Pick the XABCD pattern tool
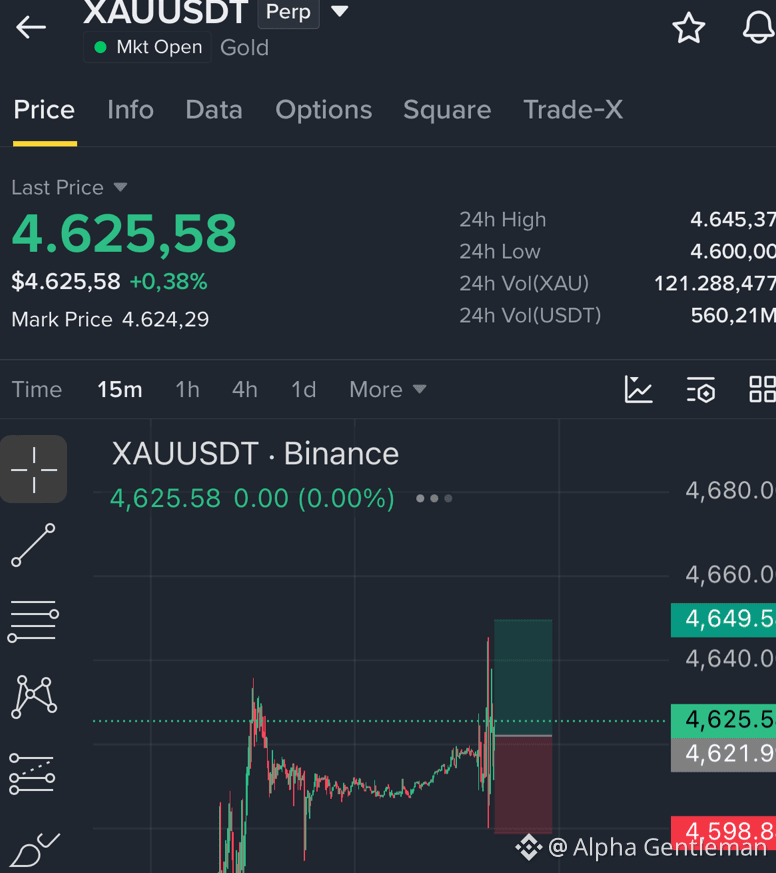776x873 pixels. click(x=33, y=697)
